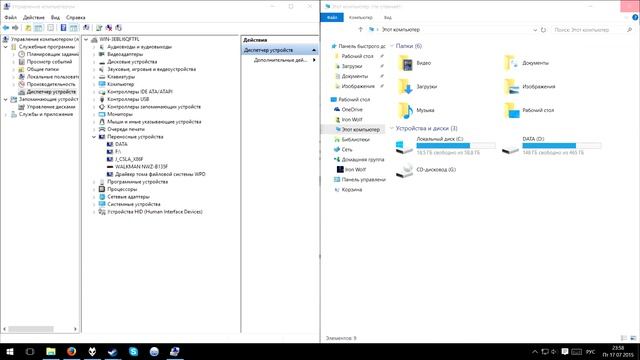Open the Файл menu in Computer Management
Image resolution: width=640 pixels, height=360 pixels.
coord(11,18)
